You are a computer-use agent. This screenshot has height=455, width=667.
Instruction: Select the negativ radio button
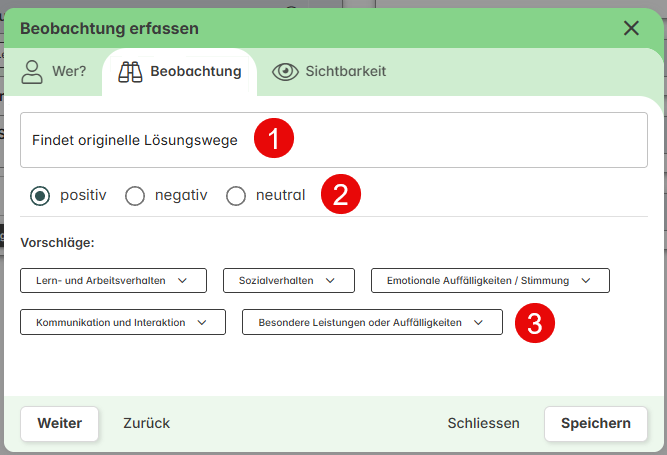coord(135,196)
